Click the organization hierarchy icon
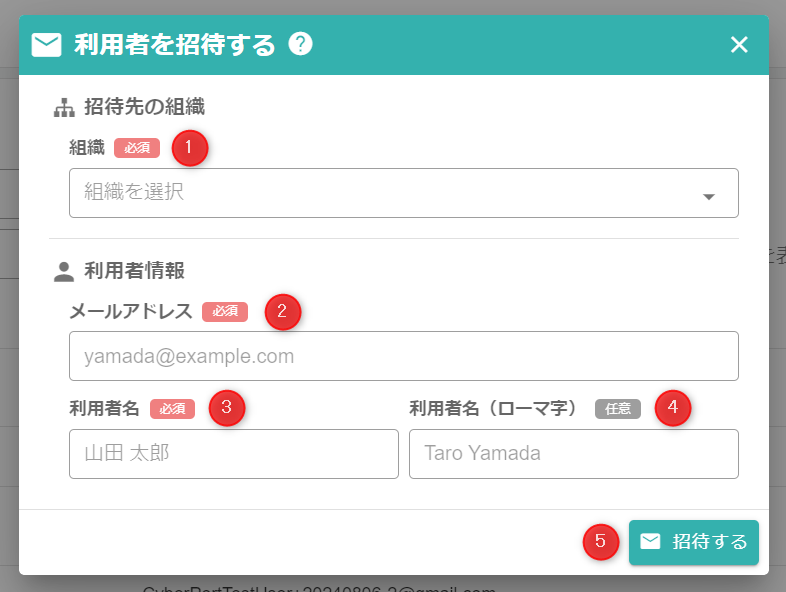The image size is (786, 592). pos(64,107)
